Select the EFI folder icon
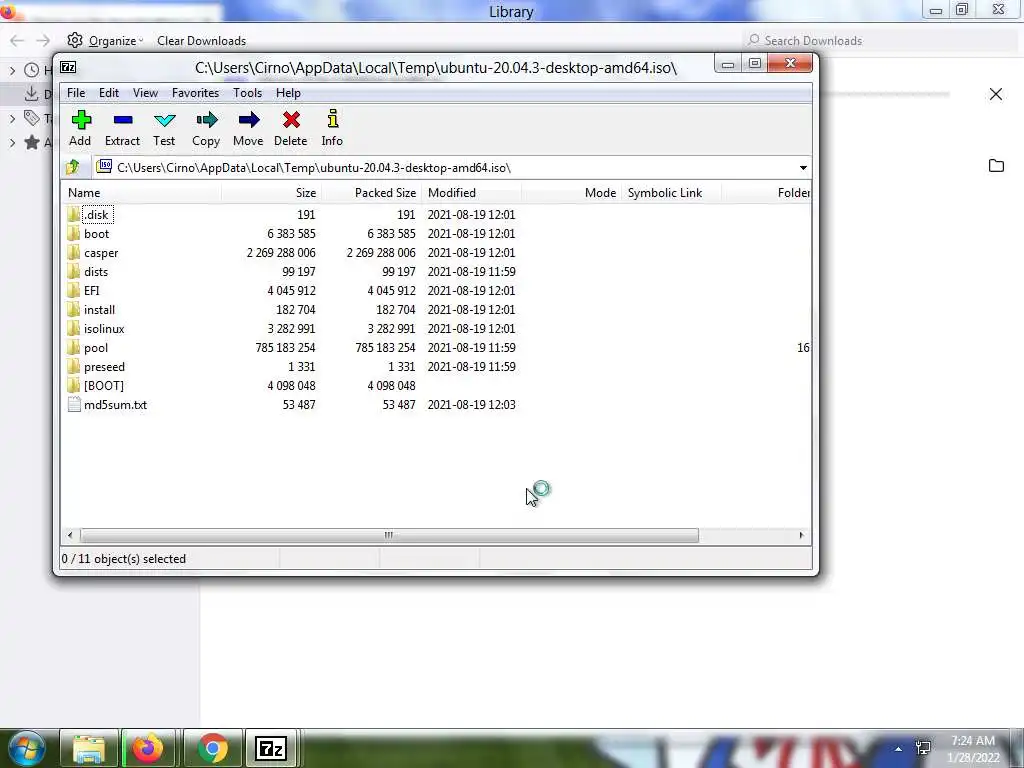1024x768 pixels. coord(73,290)
